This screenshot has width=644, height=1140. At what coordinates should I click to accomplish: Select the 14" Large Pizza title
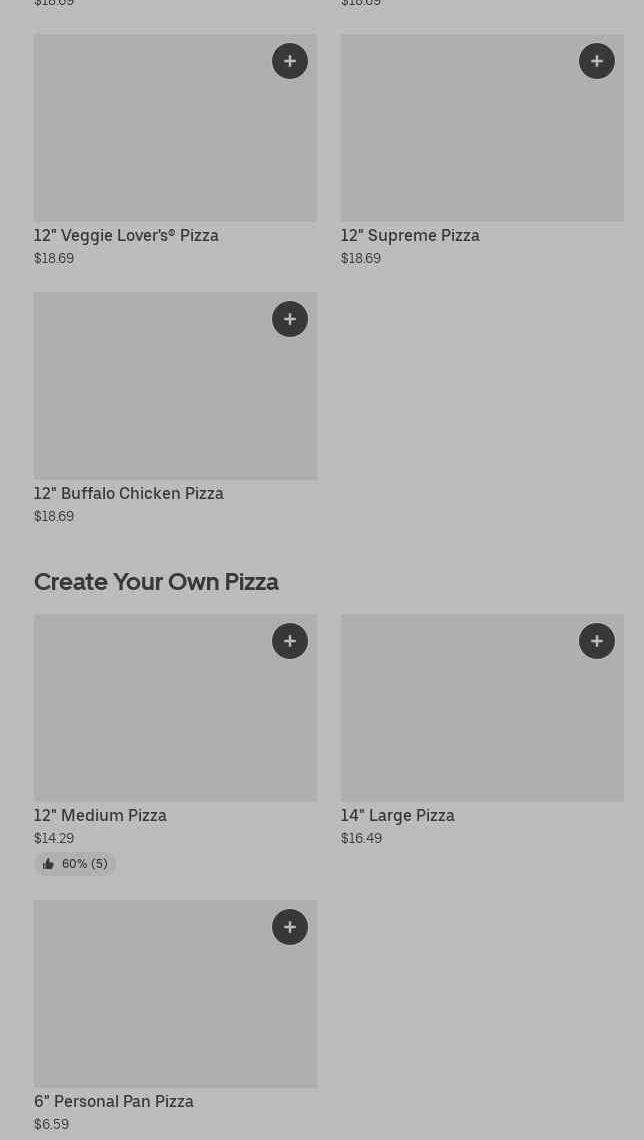pos(397,816)
